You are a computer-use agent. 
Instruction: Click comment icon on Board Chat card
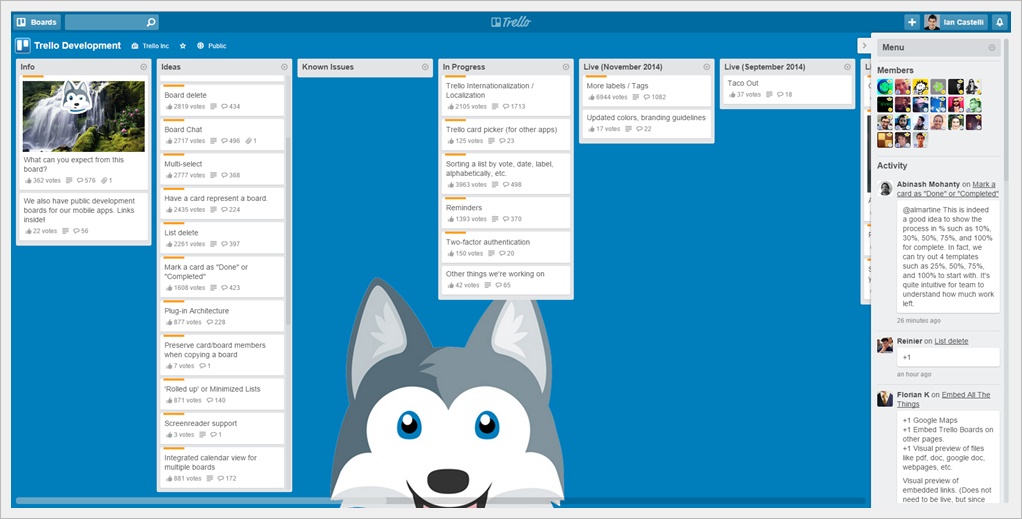pos(224,141)
